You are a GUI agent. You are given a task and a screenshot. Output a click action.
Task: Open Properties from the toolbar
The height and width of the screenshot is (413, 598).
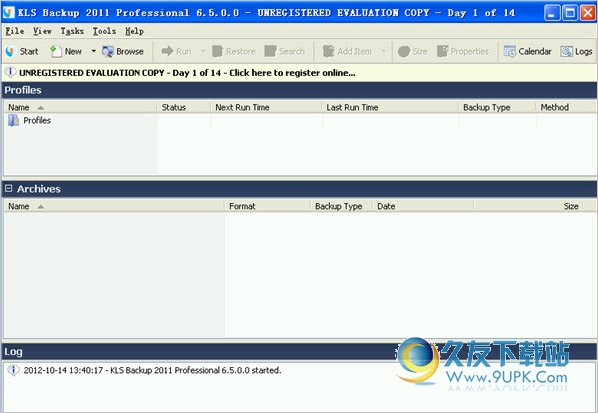pyautogui.click(x=463, y=51)
